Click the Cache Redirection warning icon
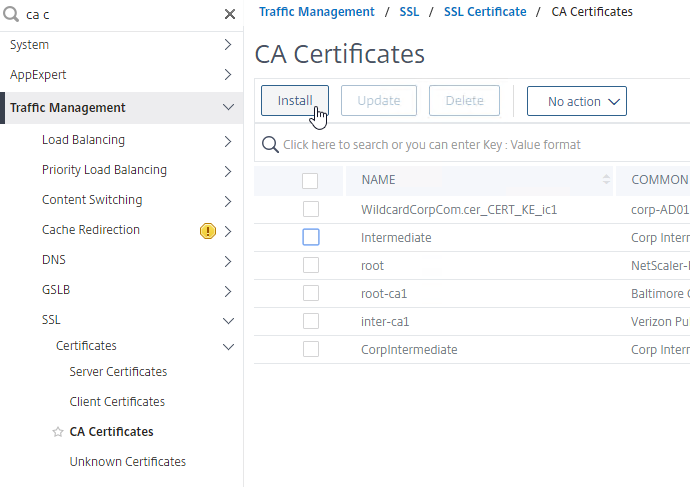This screenshot has height=487, width=690. 208,231
